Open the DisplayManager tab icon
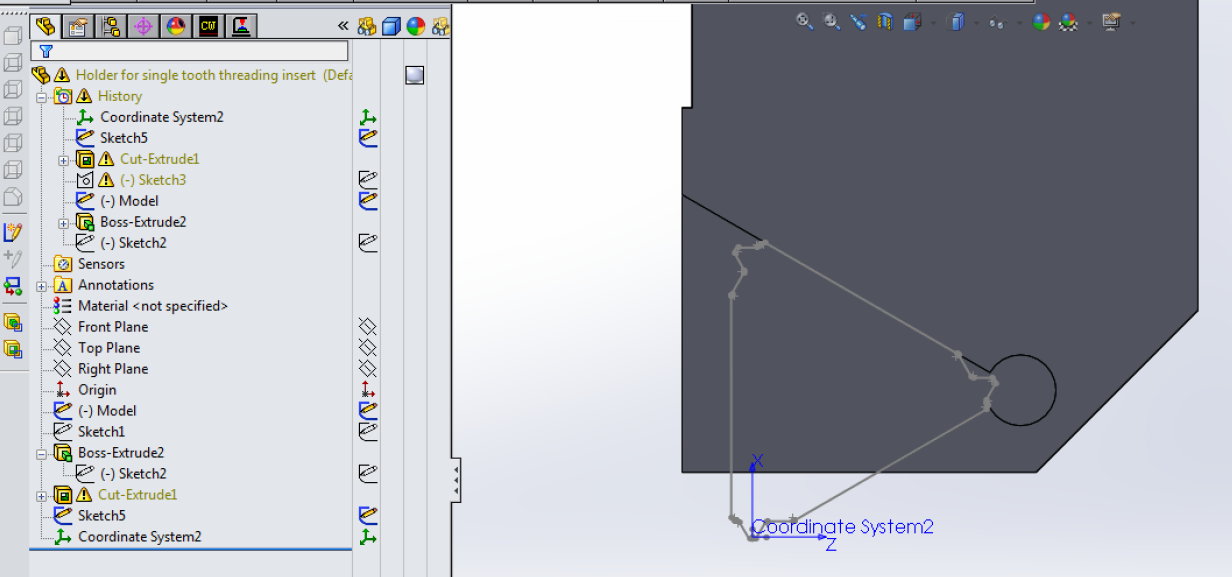The height and width of the screenshot is (577, 1232). [176, 26]
